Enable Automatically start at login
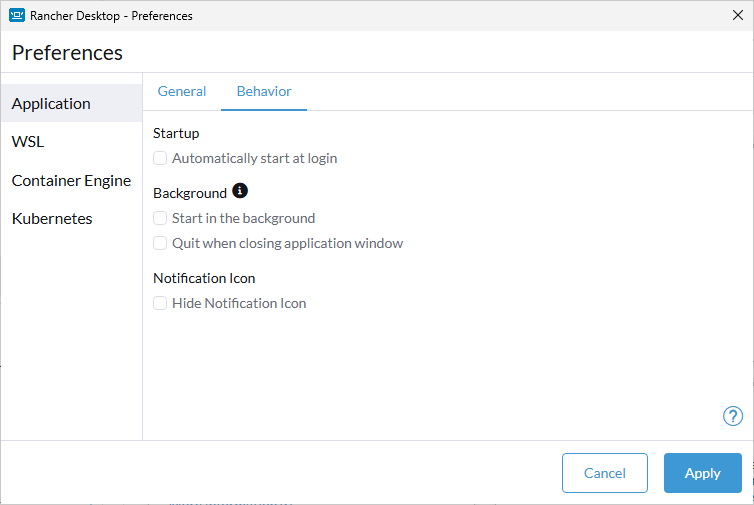The image size is (754, 505). 160,158
